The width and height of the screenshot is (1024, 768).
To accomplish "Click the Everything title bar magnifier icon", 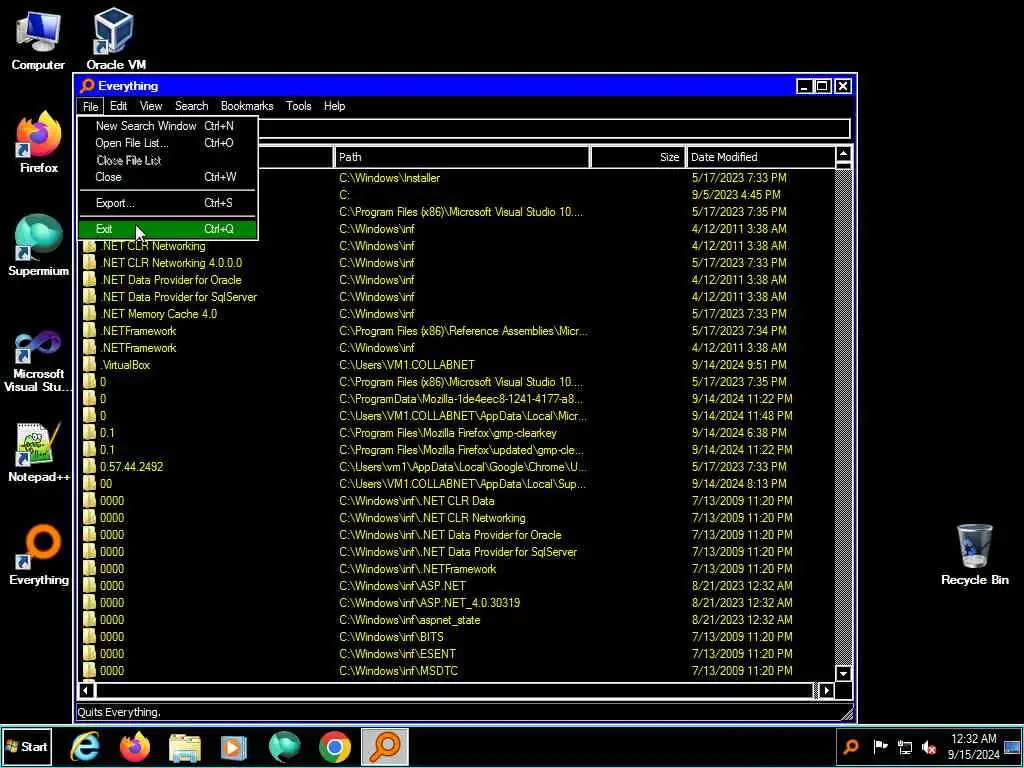I will pyautogui.click(x=87, y=86).
